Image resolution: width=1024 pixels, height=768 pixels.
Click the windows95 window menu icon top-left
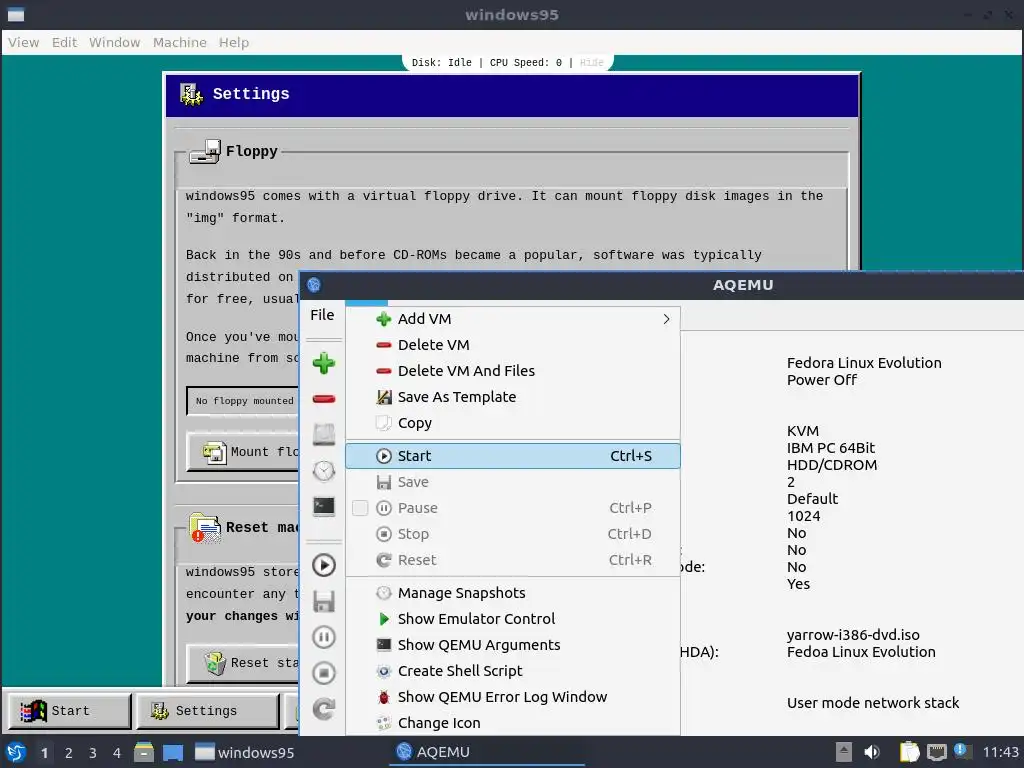(16, 14)
